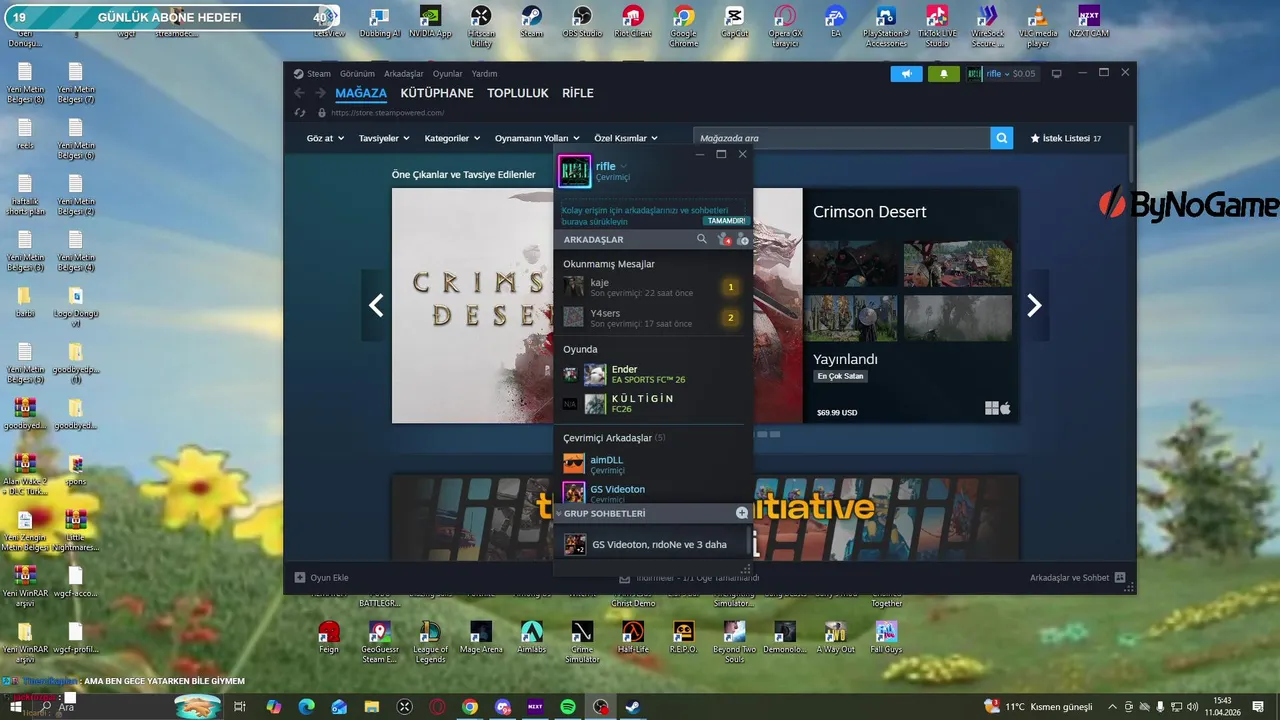Image resolution: width=1280 pixels, height=720 pixels.
Task: Show hidden system tray icons chevron
Action: tap(1110, 707)
